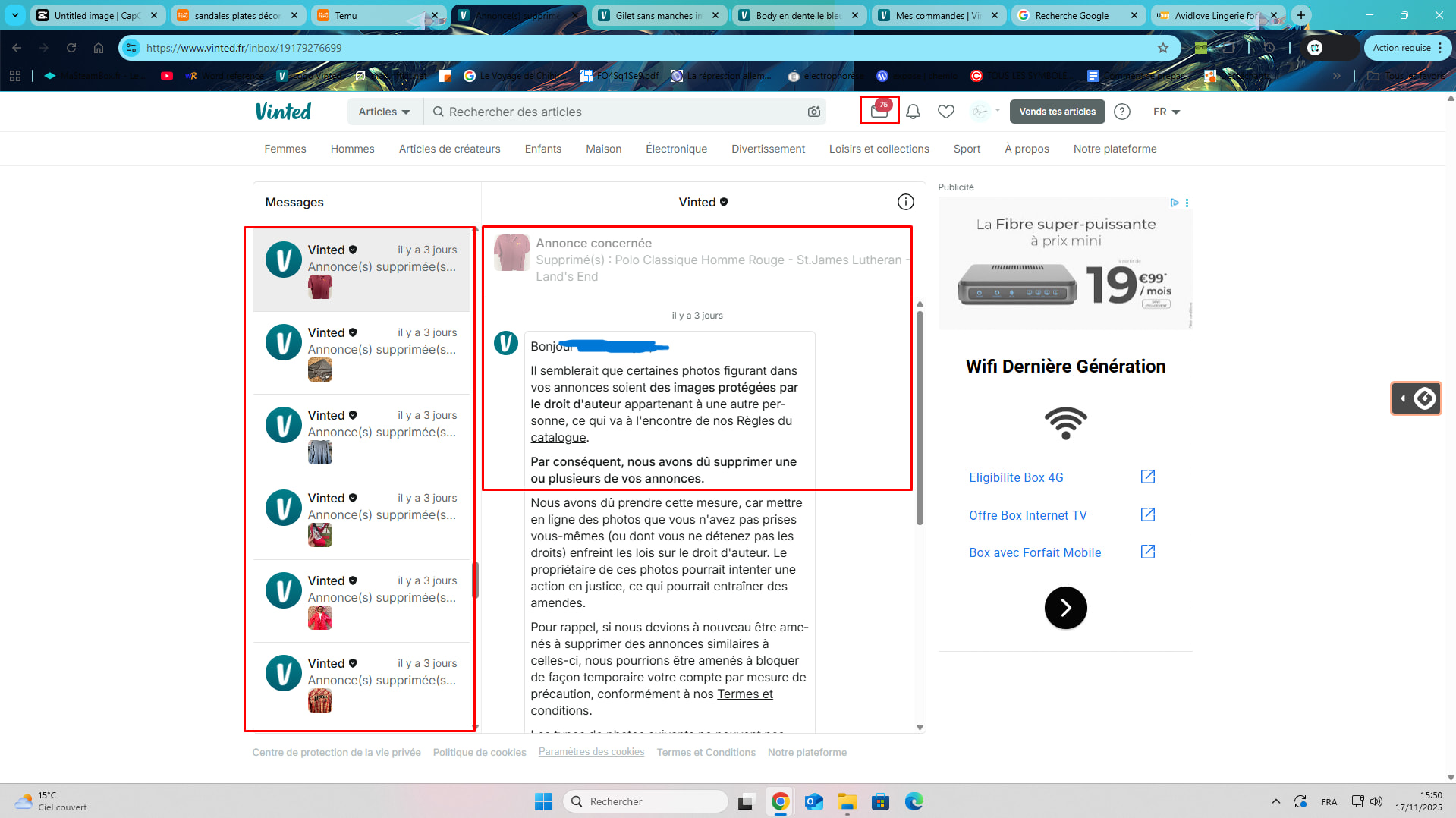Click the AdChoices icon on the ad
Screen dimensions: 1456x818
[1175, 203]
